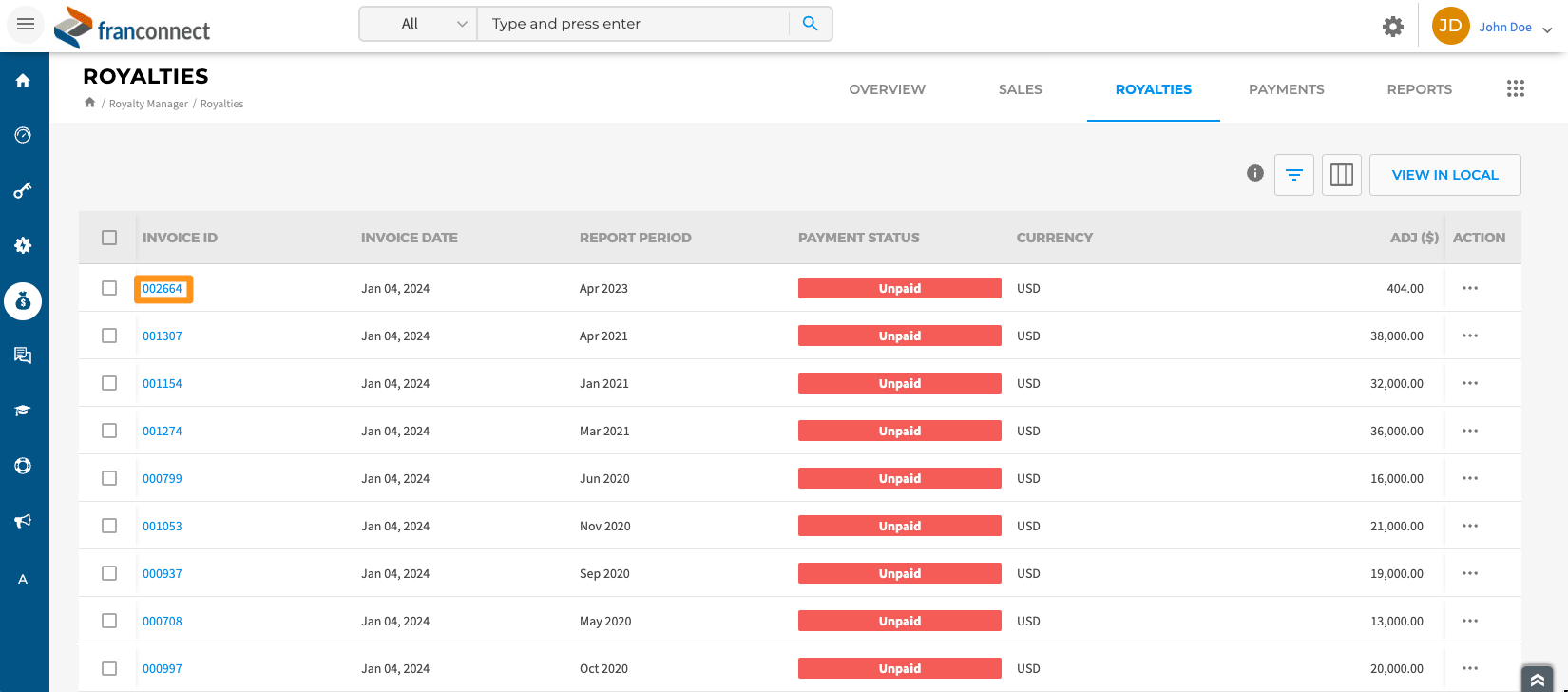This screenshot has height=692, width=1568.
Task: Open the 'A' icon in sidebar
Action: (x=23, y=579)
